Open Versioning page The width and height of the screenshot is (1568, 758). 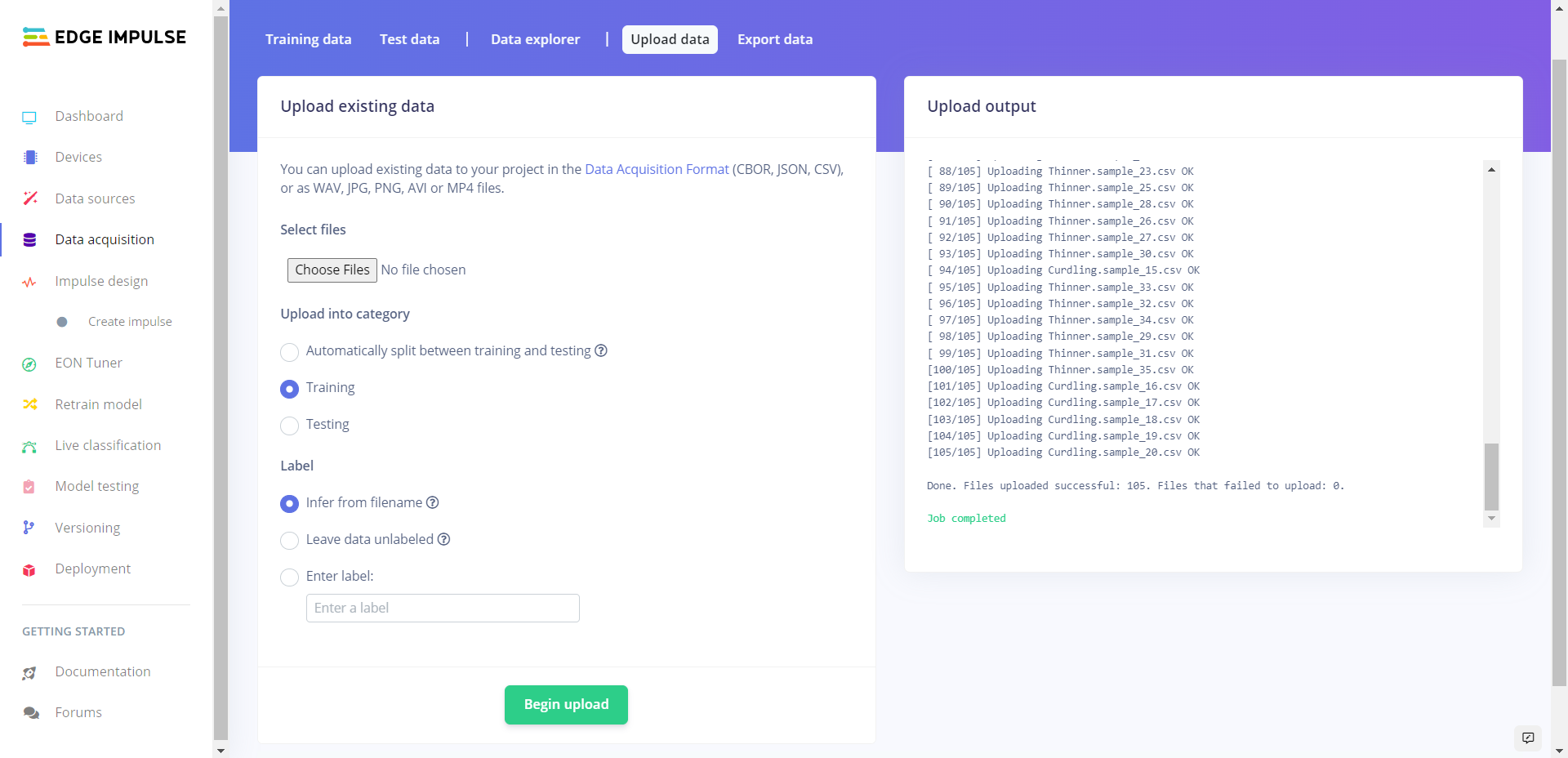pyautogui.click(x=87, y=528)
